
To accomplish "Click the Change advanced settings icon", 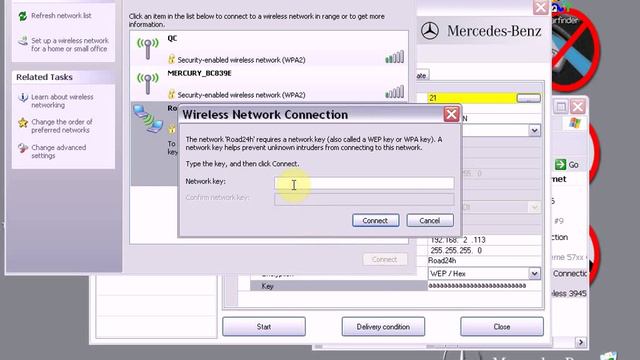I will 23,148.
